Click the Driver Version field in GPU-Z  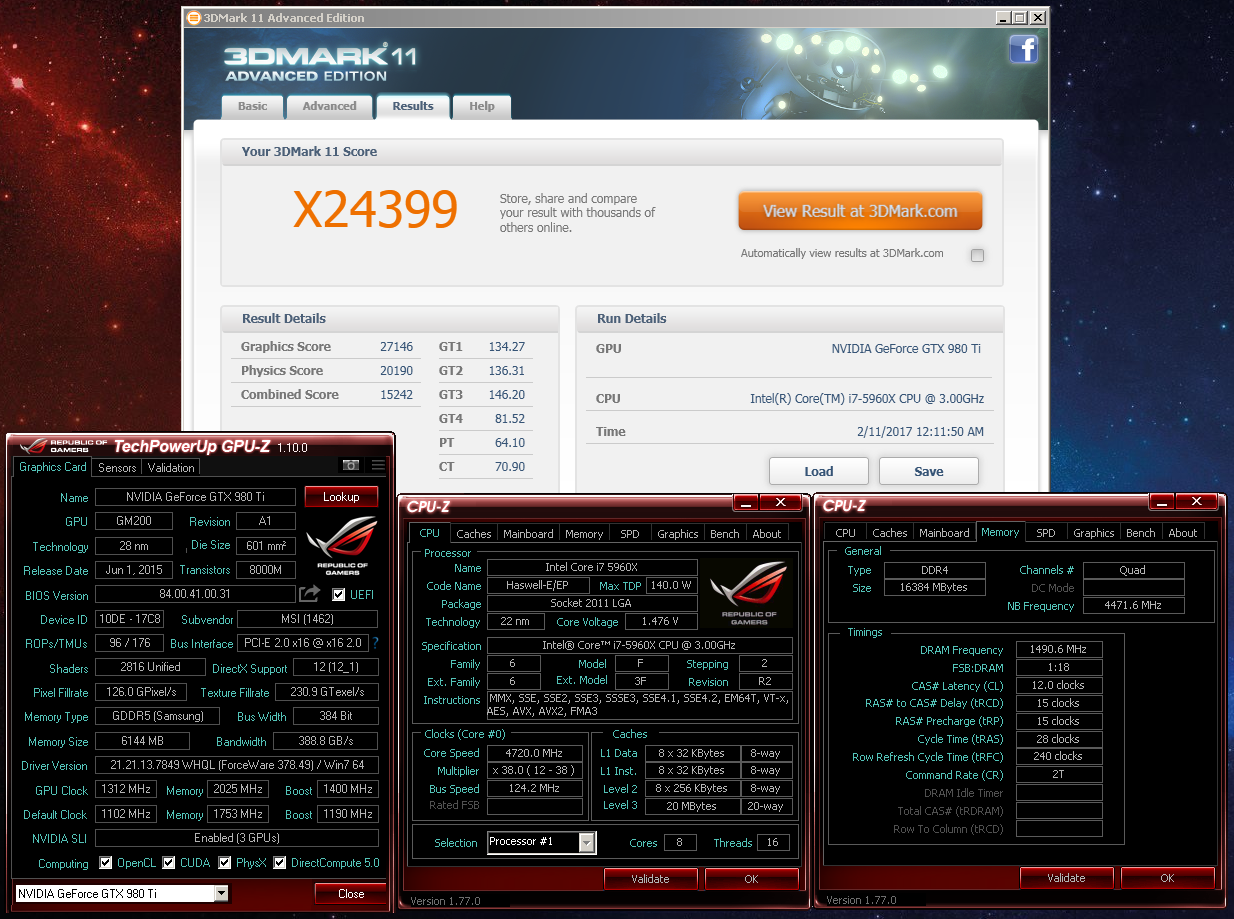237,765
